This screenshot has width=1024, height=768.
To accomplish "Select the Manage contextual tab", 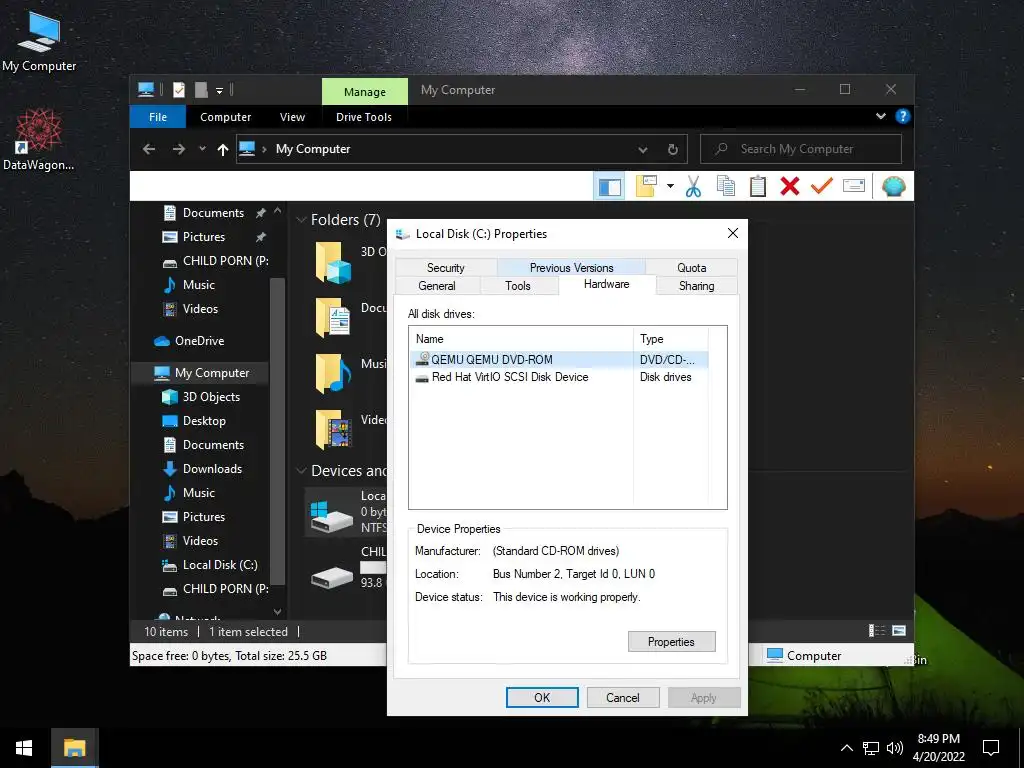I will point(364,92).
